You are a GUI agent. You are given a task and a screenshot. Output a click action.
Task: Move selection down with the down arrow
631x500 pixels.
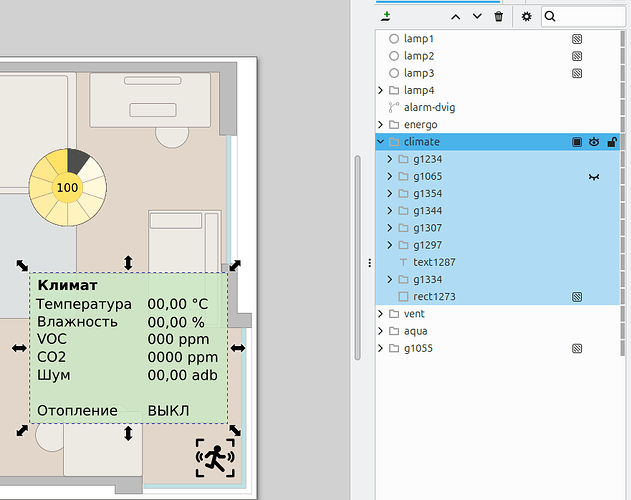477,17
